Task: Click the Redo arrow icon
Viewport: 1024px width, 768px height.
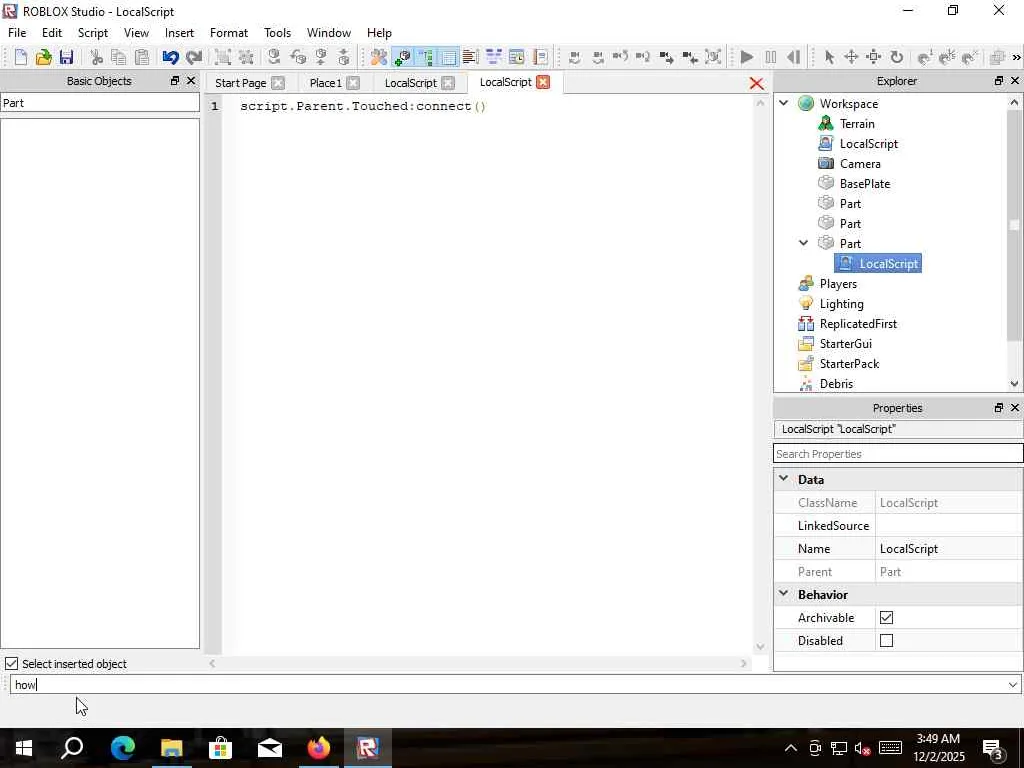Action: [x=193, y=57]
